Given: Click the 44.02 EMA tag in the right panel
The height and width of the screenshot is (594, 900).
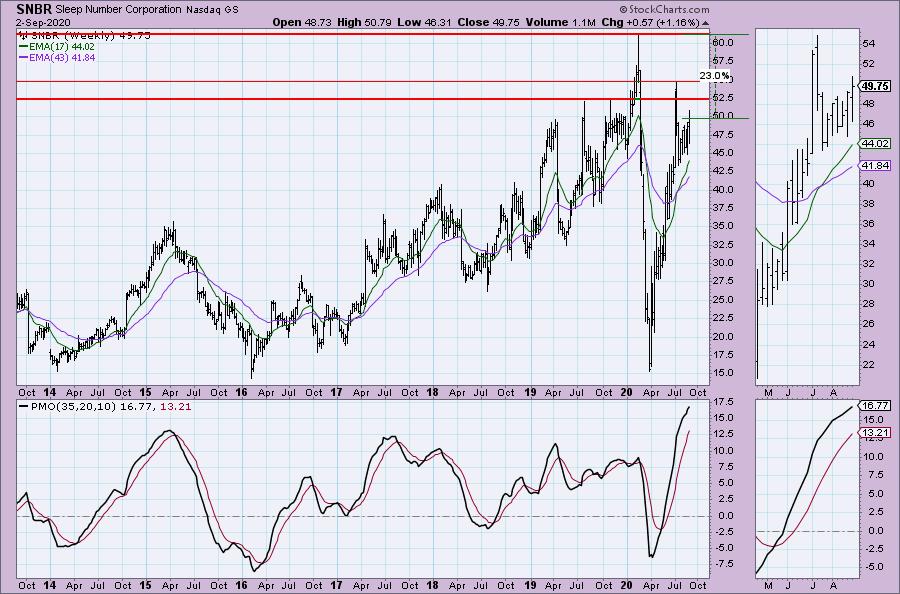Looking at the screenshot, I should point(876,143).
